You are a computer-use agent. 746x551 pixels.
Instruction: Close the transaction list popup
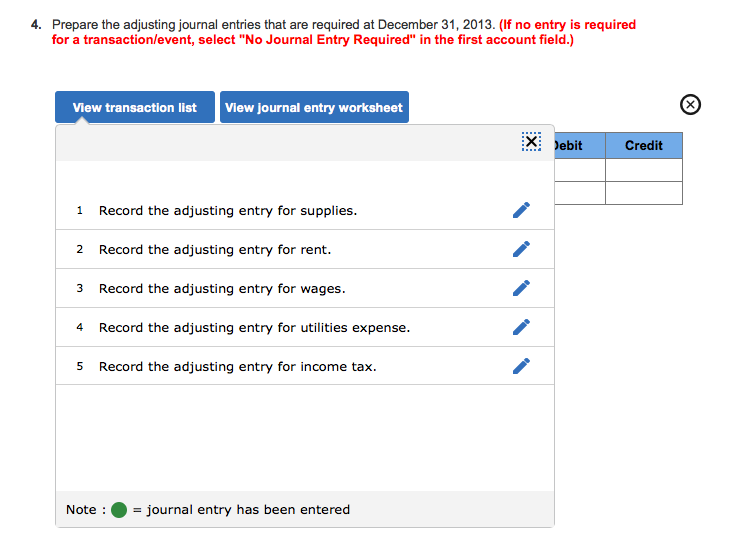[531, 142]
